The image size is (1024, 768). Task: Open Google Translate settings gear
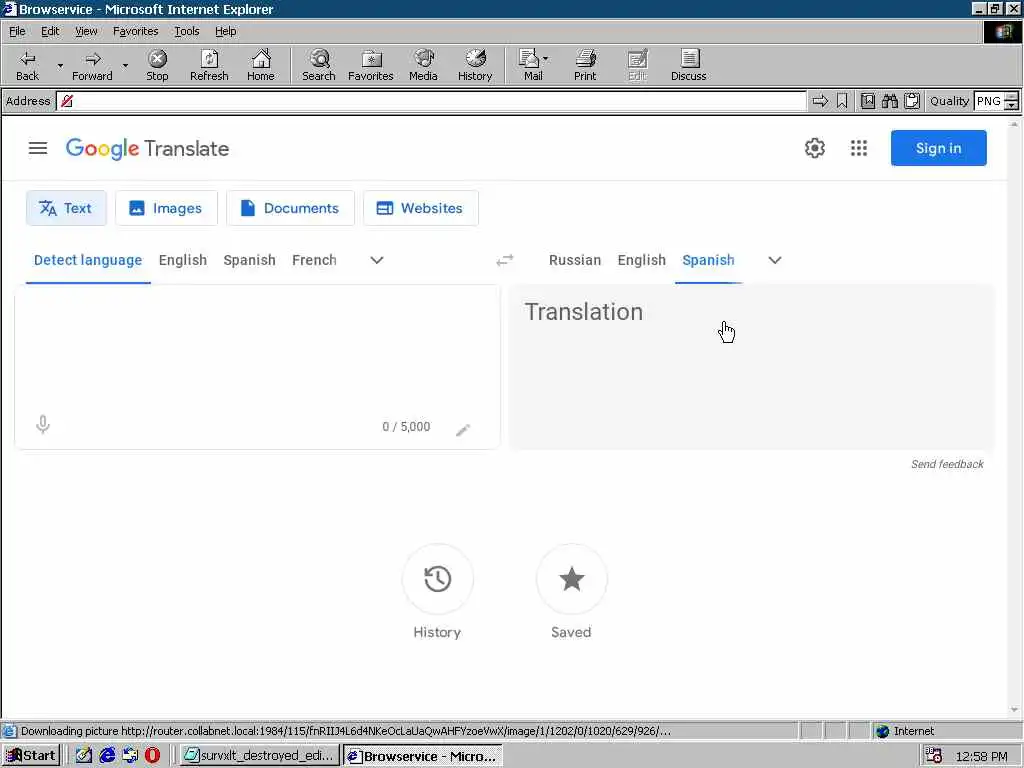pyautogui.click(x=814, y=148)
